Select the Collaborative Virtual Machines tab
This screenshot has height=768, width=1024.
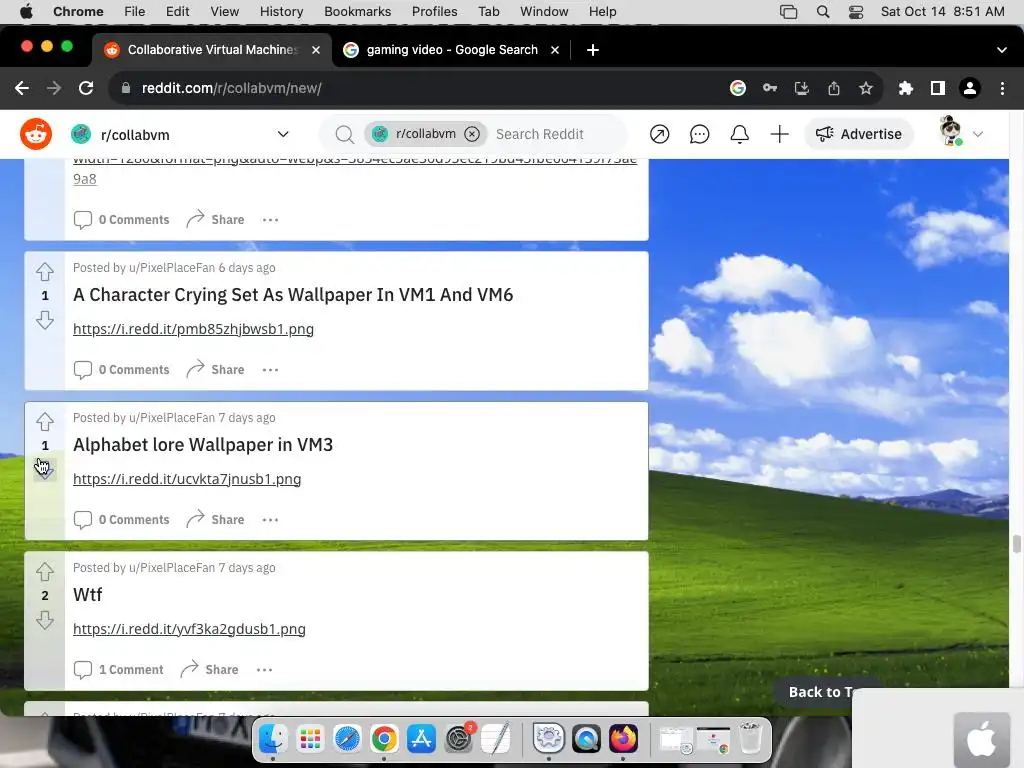click(212, 50)
